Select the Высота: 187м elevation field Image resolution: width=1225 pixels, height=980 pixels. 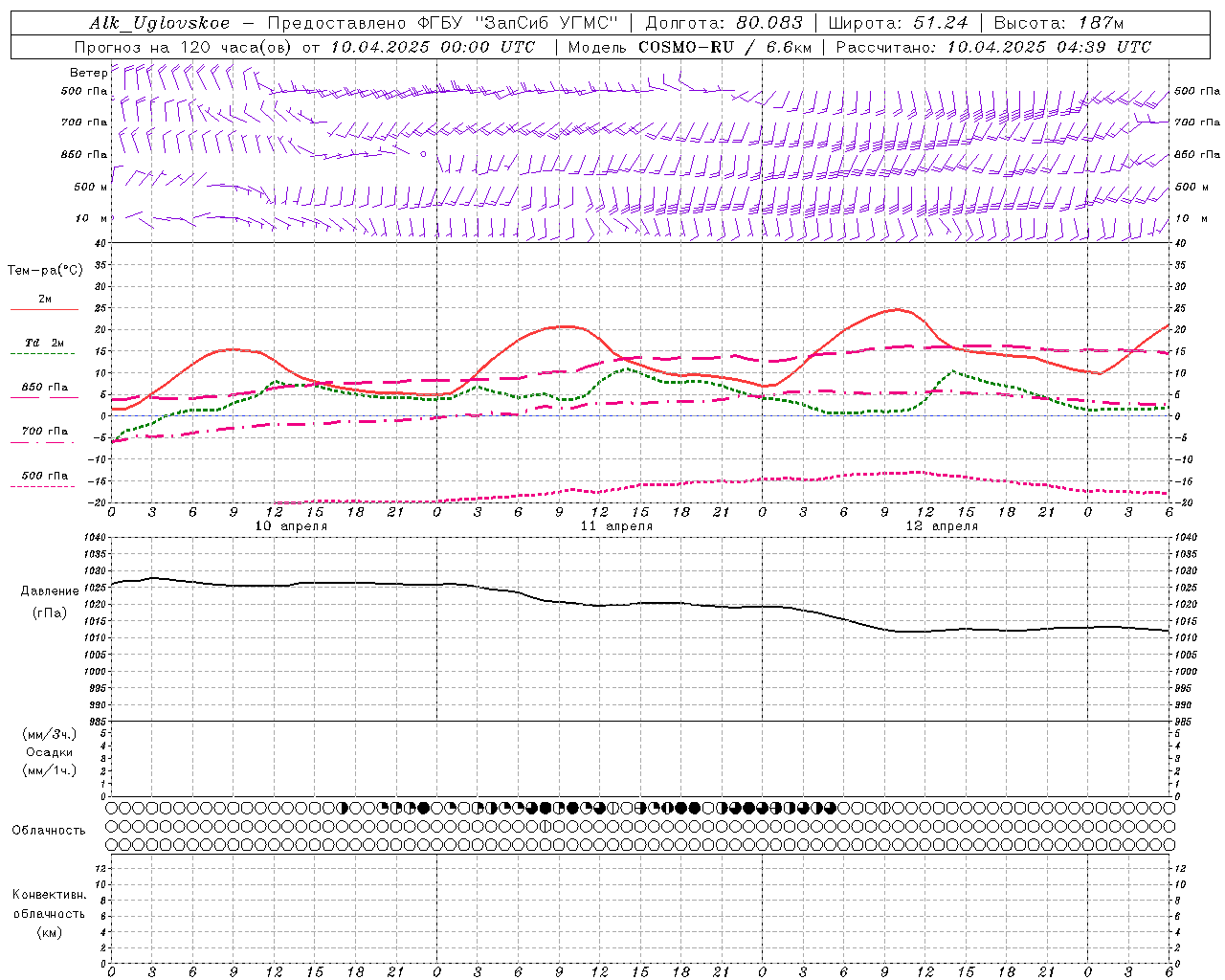click(1058, 23)
